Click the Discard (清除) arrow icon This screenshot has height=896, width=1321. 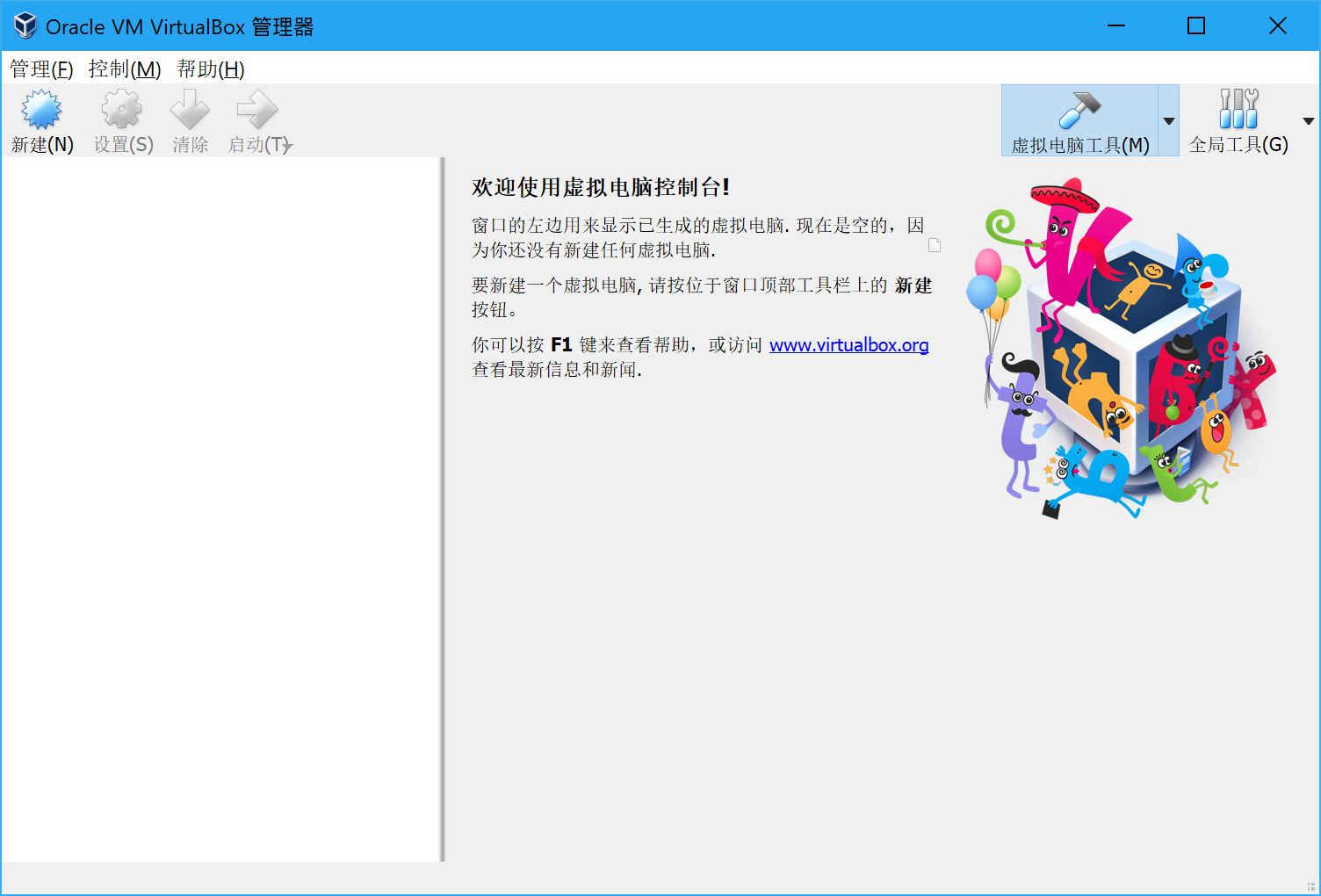(x=190, y=111)
